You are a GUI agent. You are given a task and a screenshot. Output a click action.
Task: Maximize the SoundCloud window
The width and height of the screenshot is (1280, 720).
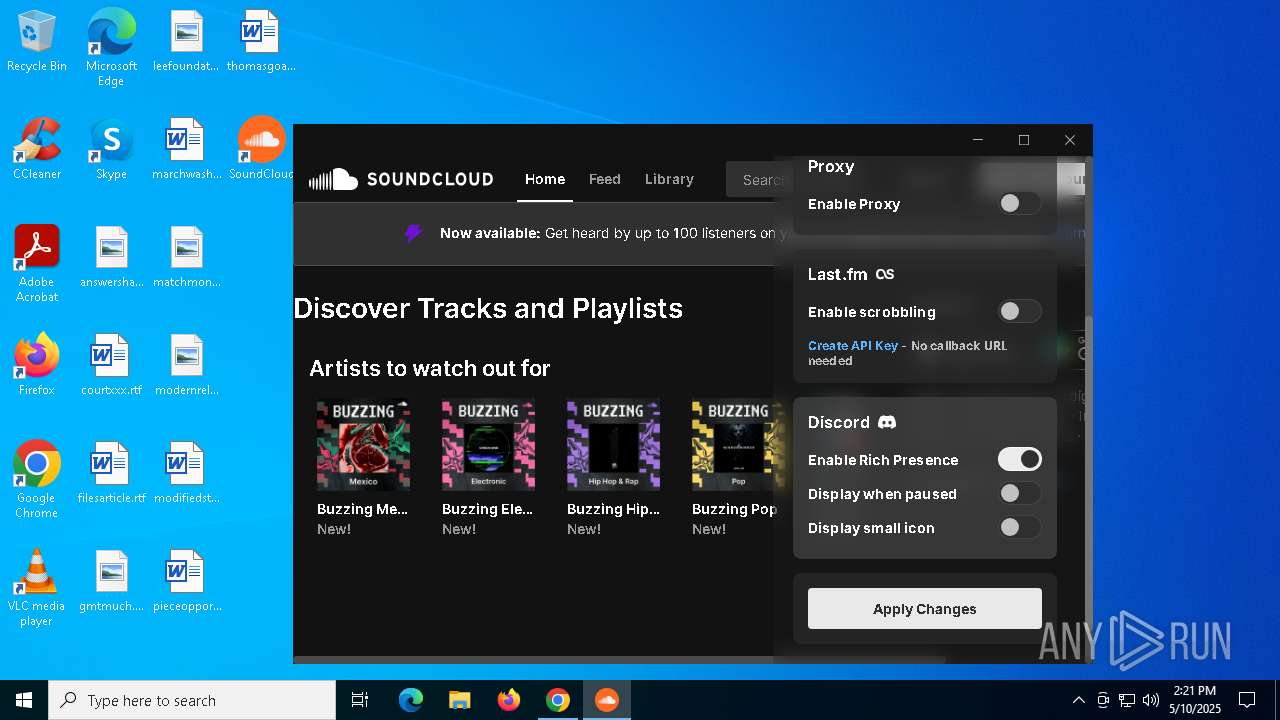pyautogui.click(x=1024, y=140)
